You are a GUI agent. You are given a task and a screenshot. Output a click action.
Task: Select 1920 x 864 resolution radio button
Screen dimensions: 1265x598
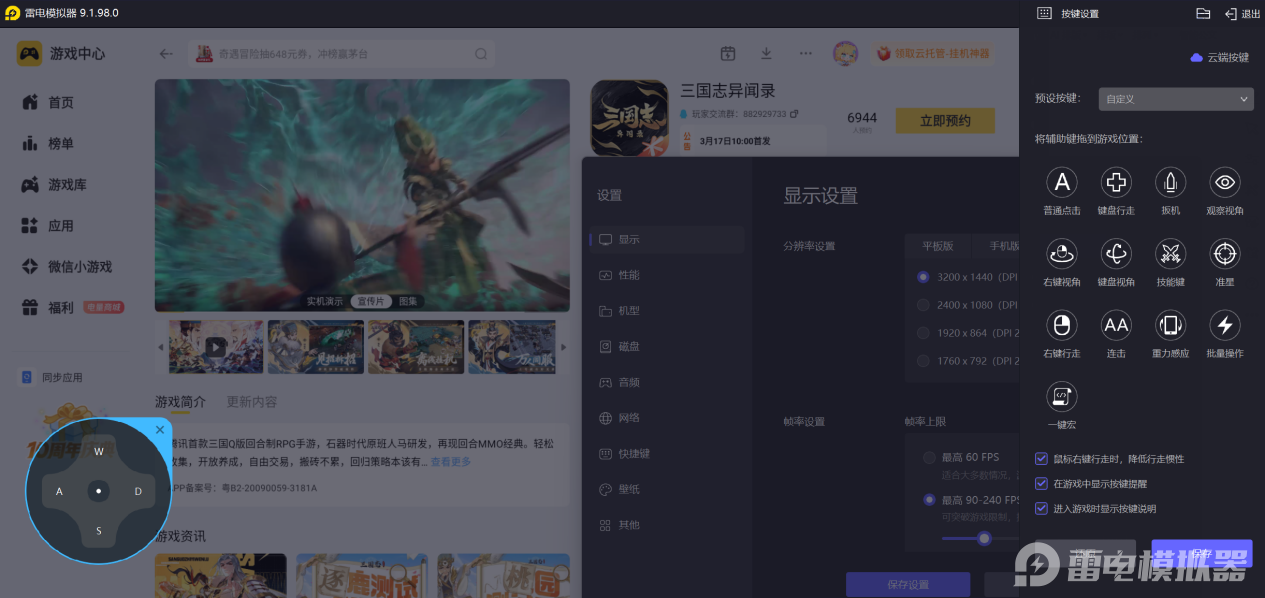pyautogui.click(x=923, y=333)
